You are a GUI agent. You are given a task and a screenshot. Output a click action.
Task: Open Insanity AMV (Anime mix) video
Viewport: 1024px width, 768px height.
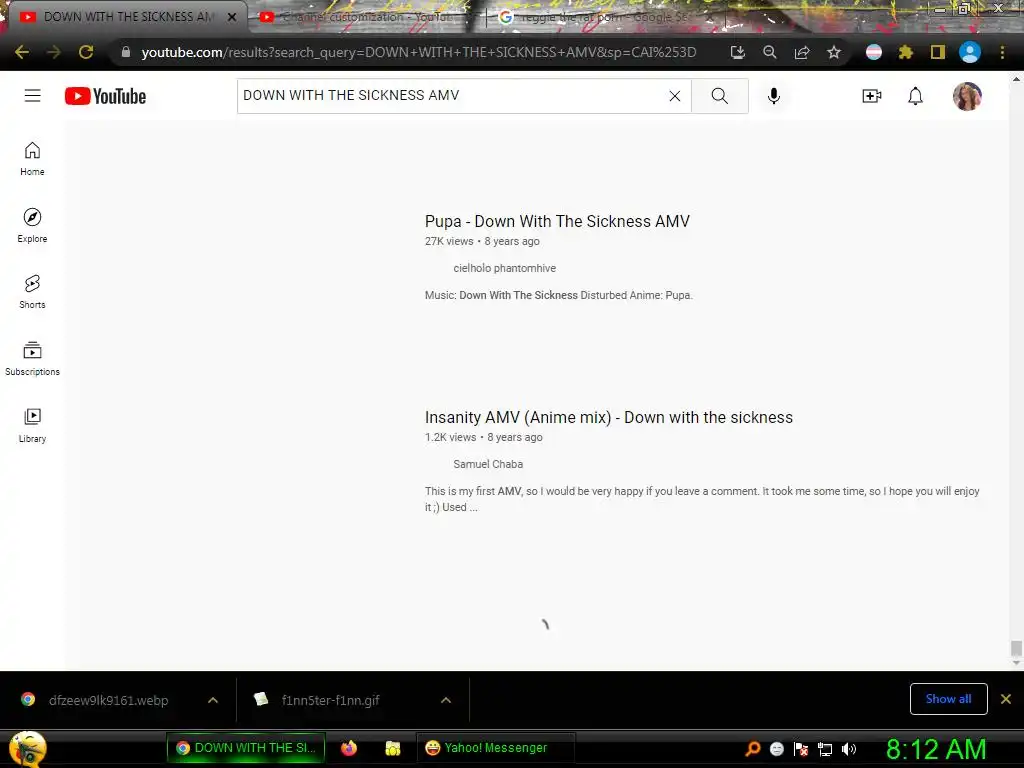click(x=609, y=417)
